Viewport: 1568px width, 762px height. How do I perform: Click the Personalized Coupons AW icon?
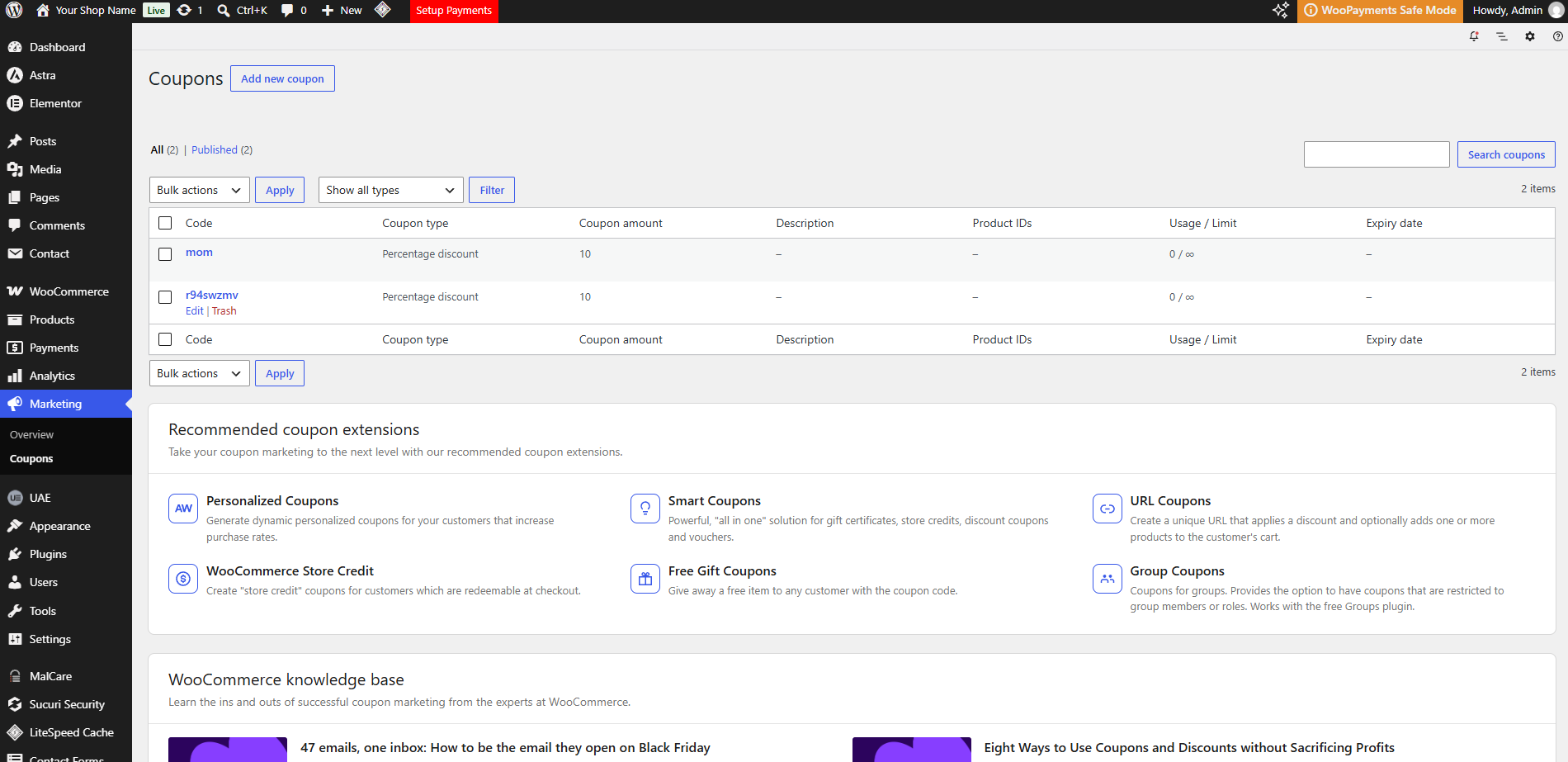coord(183,509)
